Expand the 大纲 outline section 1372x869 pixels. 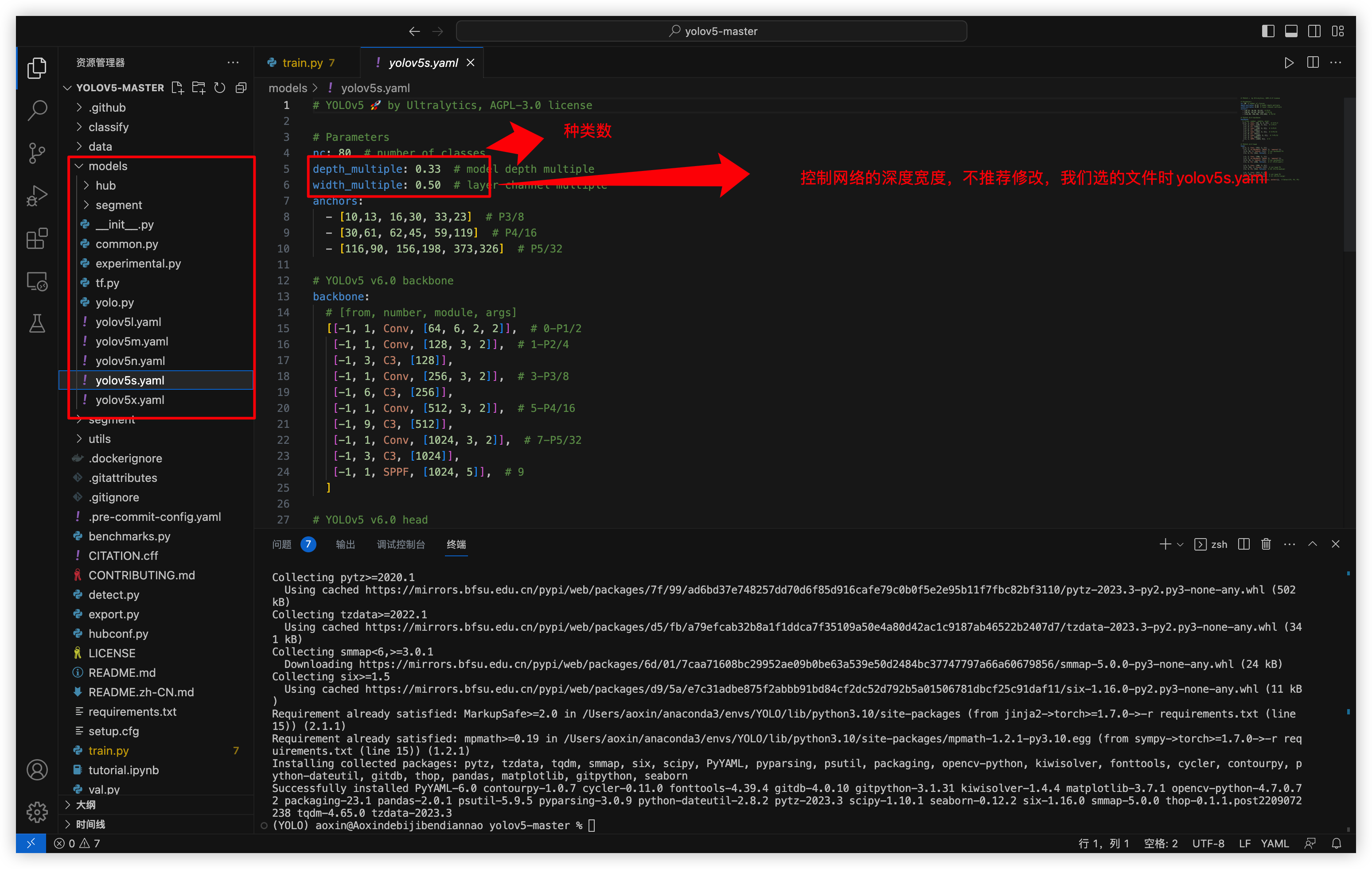coord(156,805)
